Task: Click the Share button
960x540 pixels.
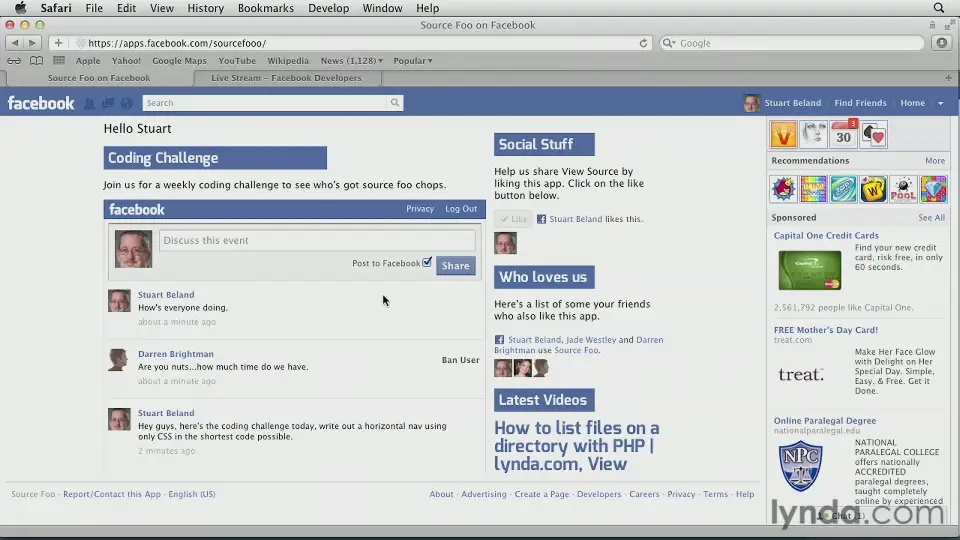Action: click(x=456, y=266)
